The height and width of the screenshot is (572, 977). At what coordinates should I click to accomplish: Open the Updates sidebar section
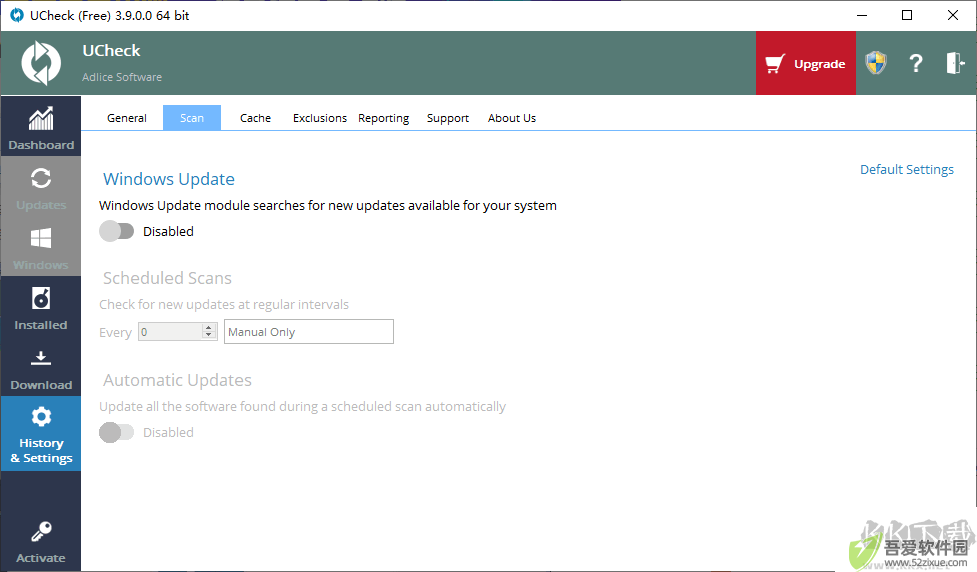[41, 187]
